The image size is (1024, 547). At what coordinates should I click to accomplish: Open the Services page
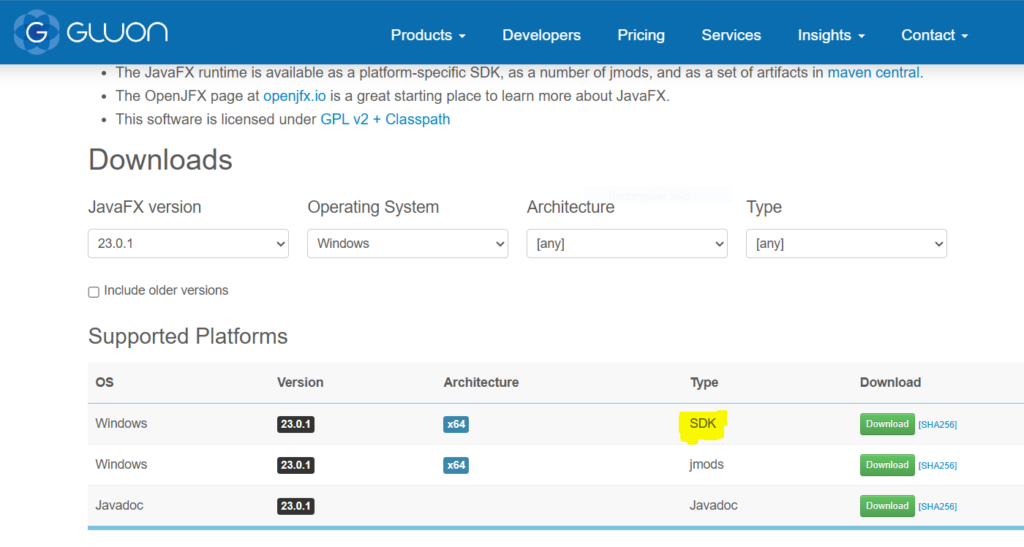(x=731, y=35)
